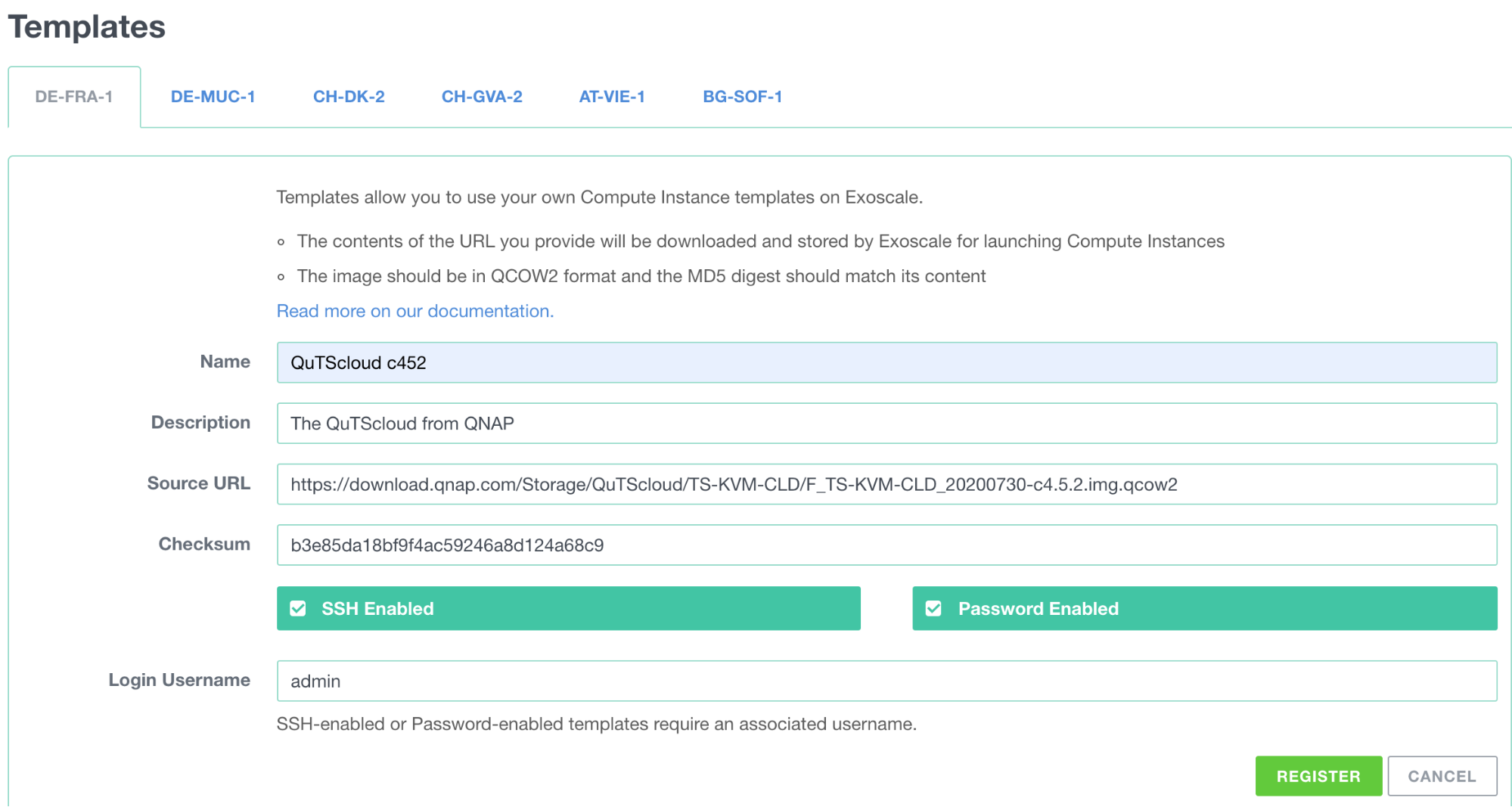Toggle the Password Enabled checkbox
The height and width of the screenshot is (807, 1512).
(934, 609)
